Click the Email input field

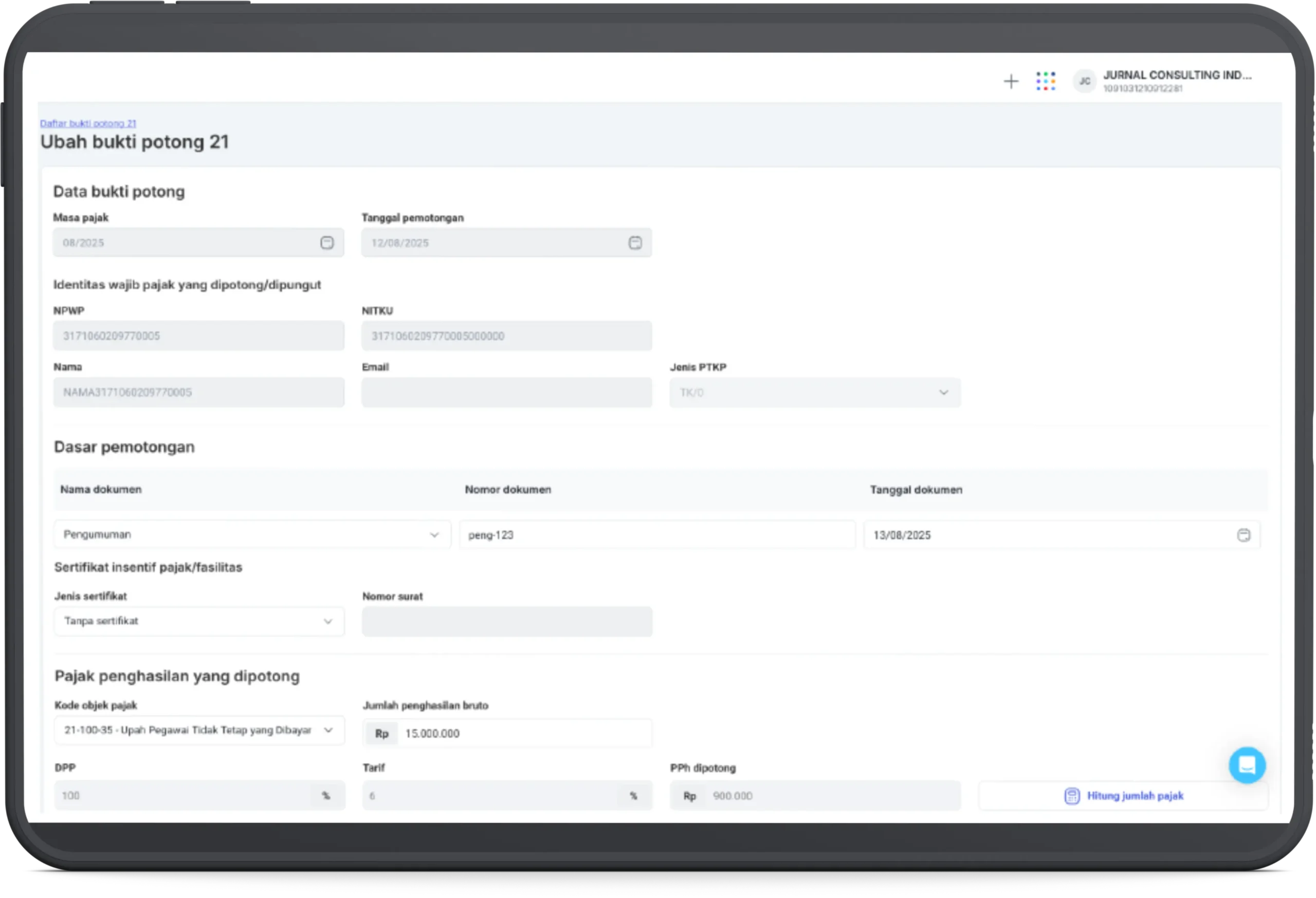click(507, 392)
